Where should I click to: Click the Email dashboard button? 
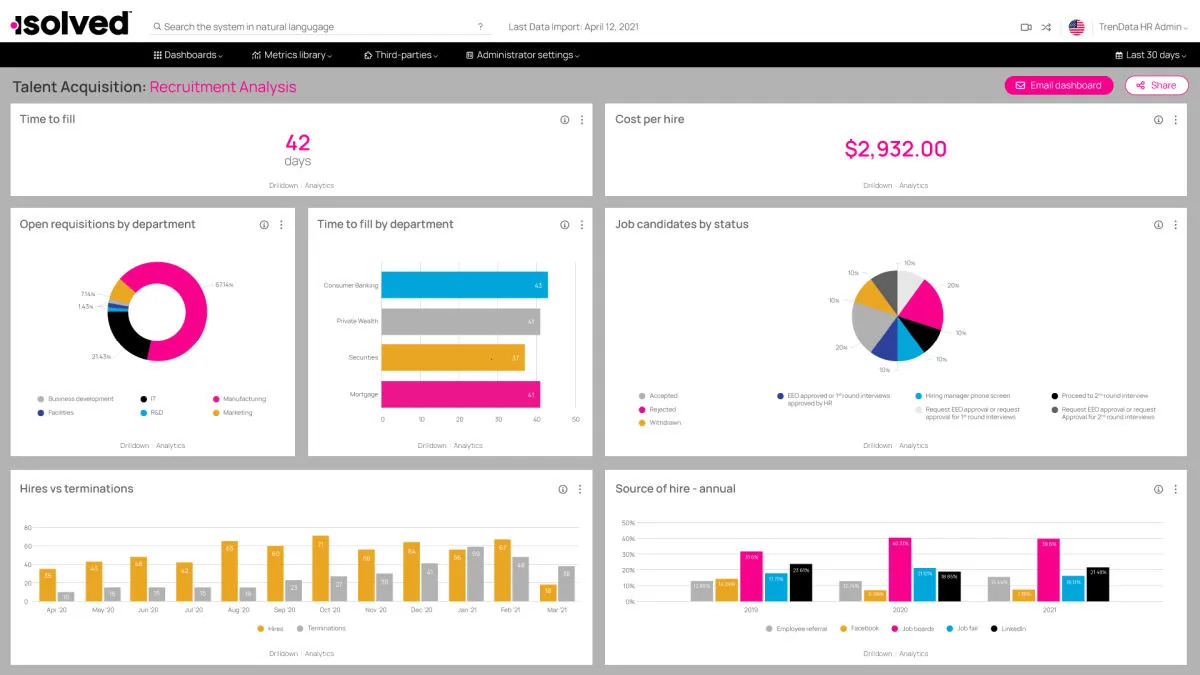(x=1059, y=86)
